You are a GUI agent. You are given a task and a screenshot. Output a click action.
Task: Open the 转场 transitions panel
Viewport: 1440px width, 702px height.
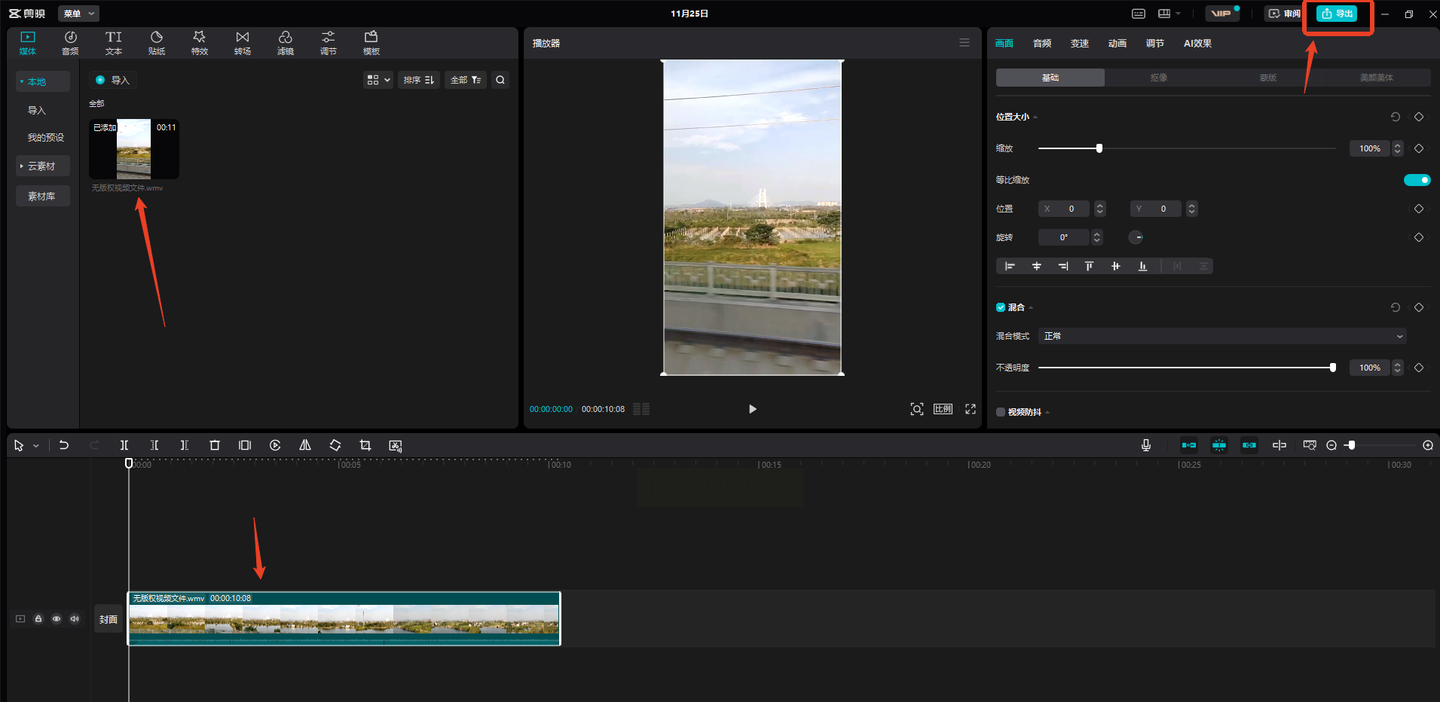coord(242,43)
